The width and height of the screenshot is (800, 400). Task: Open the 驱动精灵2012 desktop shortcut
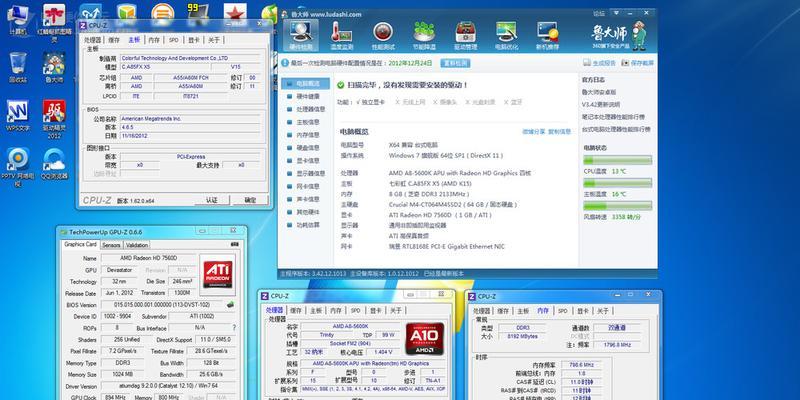coord(54,118)
